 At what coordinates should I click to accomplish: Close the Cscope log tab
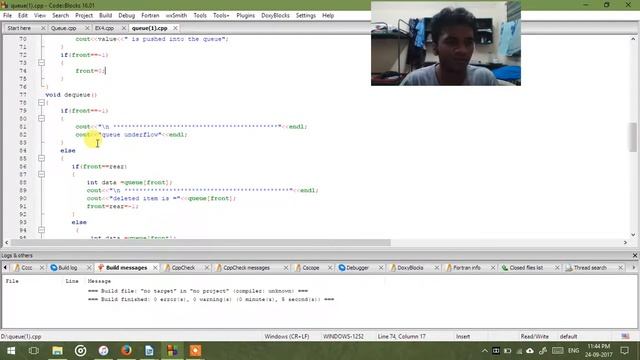click(x=330, y=268)
